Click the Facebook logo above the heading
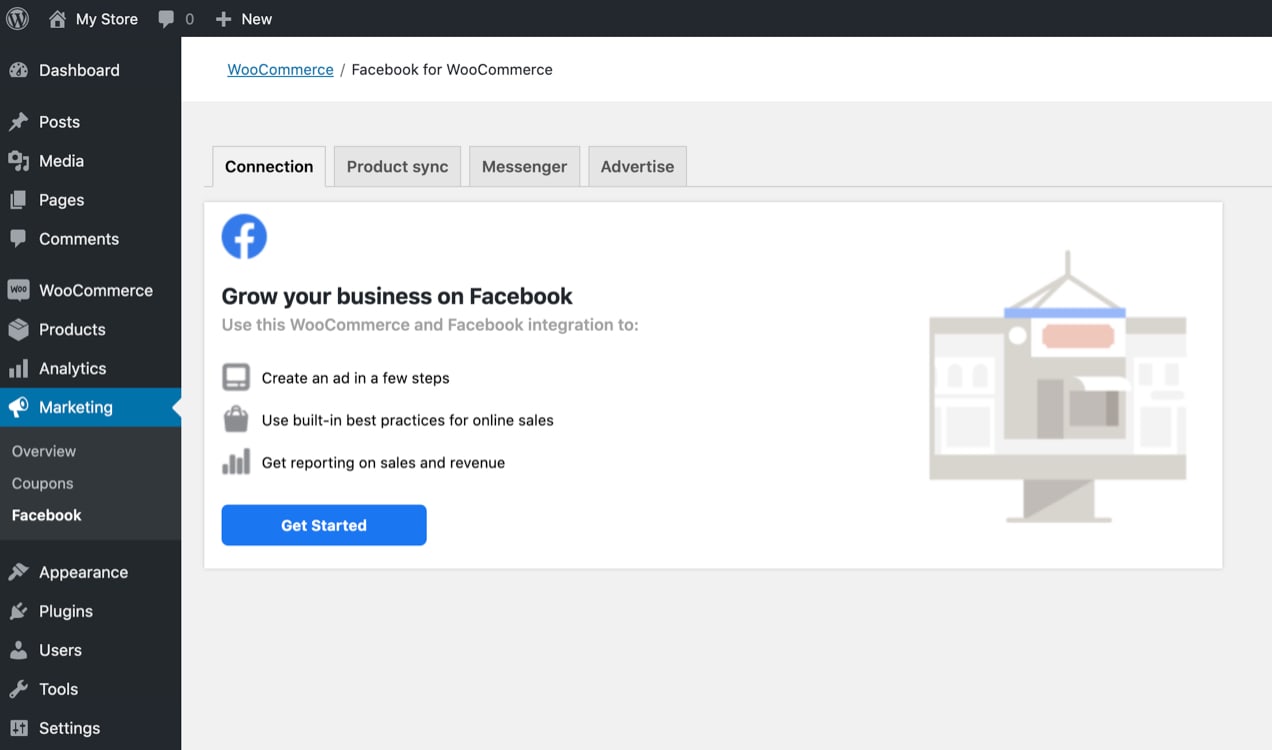This screenshot has width=1272, height=750. click(x=243, y=236)
